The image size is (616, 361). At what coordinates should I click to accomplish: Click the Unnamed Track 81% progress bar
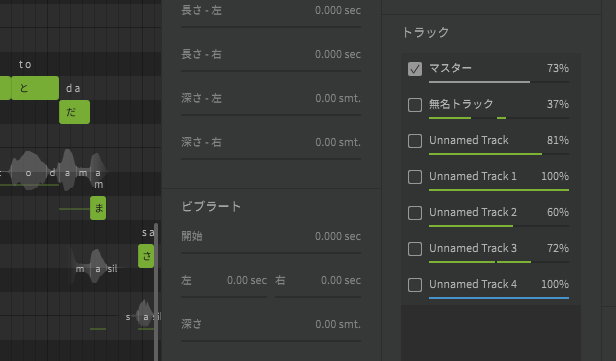coord(499,154)
